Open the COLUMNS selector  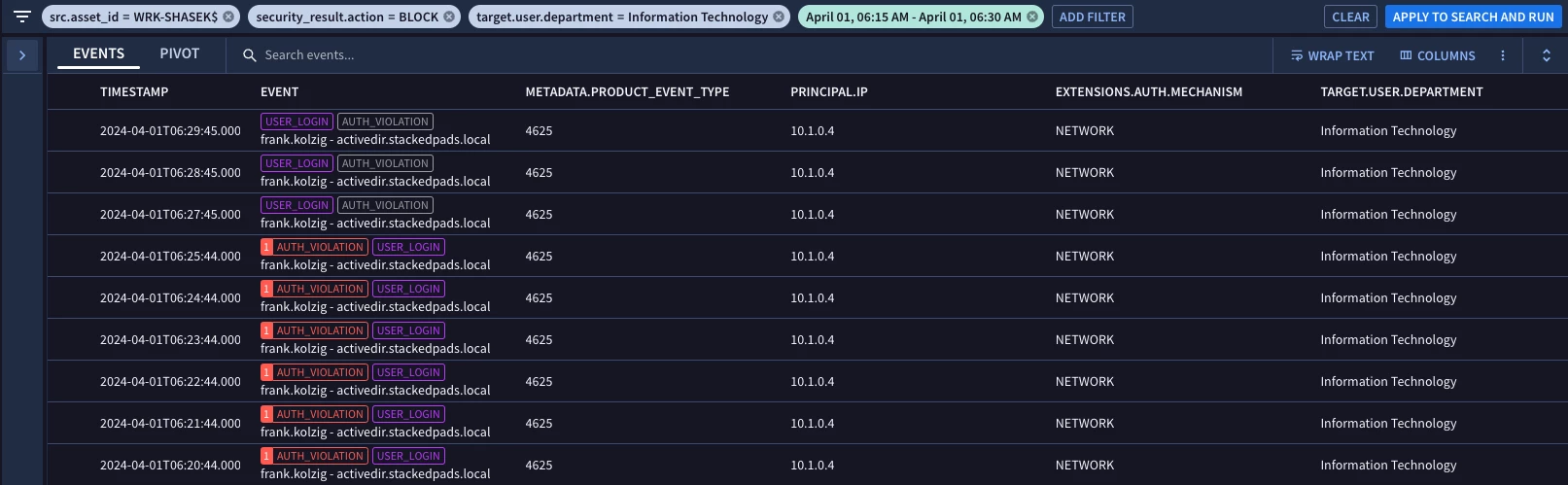pyautogui.click(x=1438, y=55)
